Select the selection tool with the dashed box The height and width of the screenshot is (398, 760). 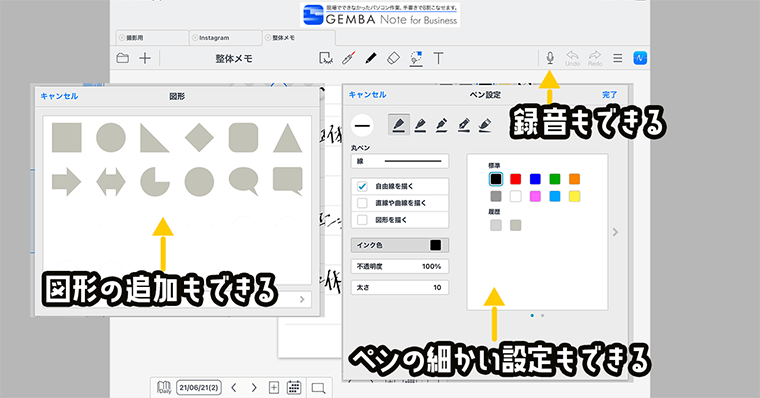pyautogui.click(x=326, y=58)
